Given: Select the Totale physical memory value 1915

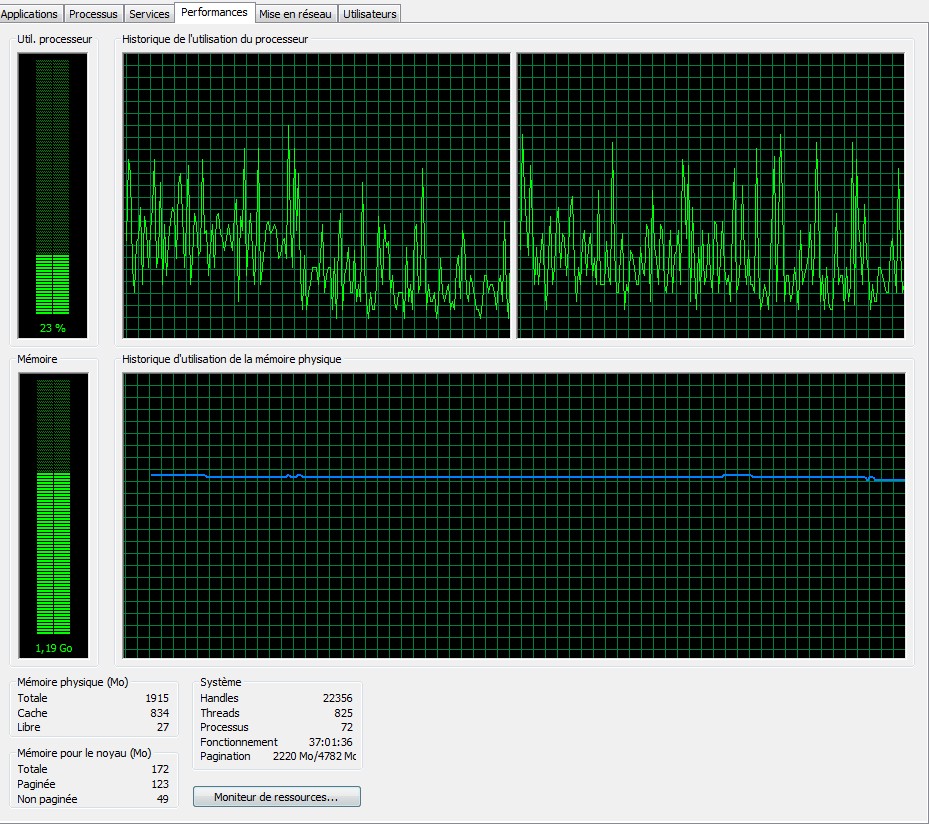Looking at the screenshot, I should 157,698.
